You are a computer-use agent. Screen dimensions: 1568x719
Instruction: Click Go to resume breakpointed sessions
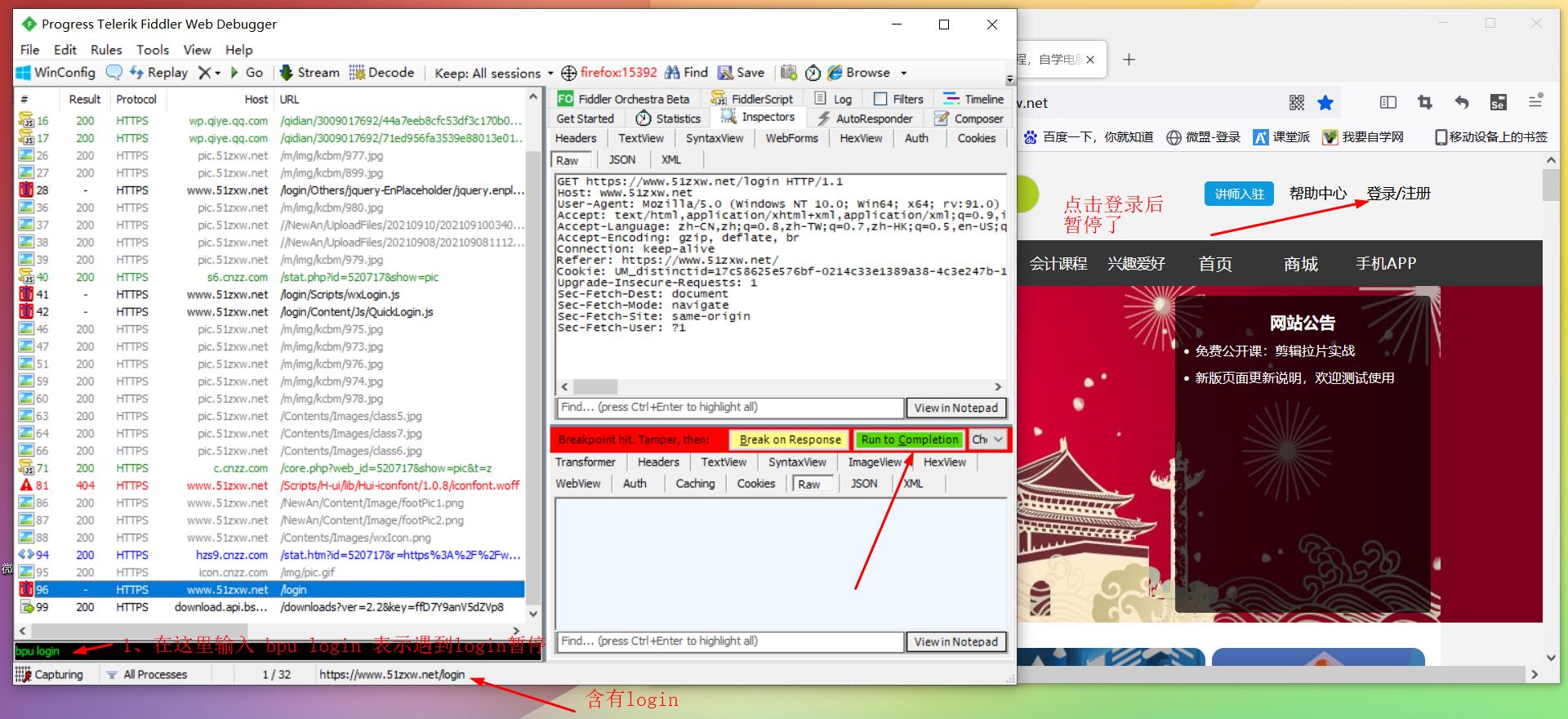point(246,73)
